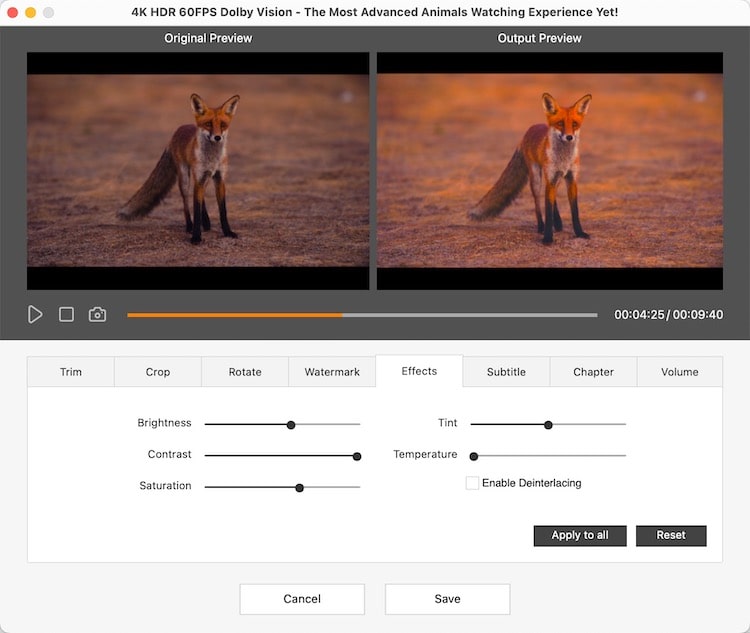Image resolution: width=750 pixels, height=633 pixels.
Task: Reset the effect settings
Action: click(x=671, y=535)
